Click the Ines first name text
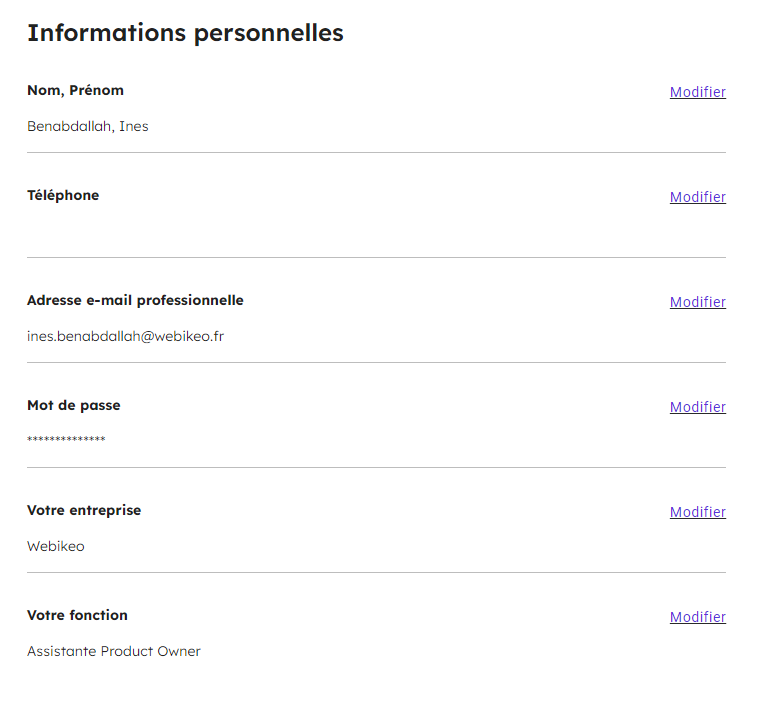 point(134,127)
